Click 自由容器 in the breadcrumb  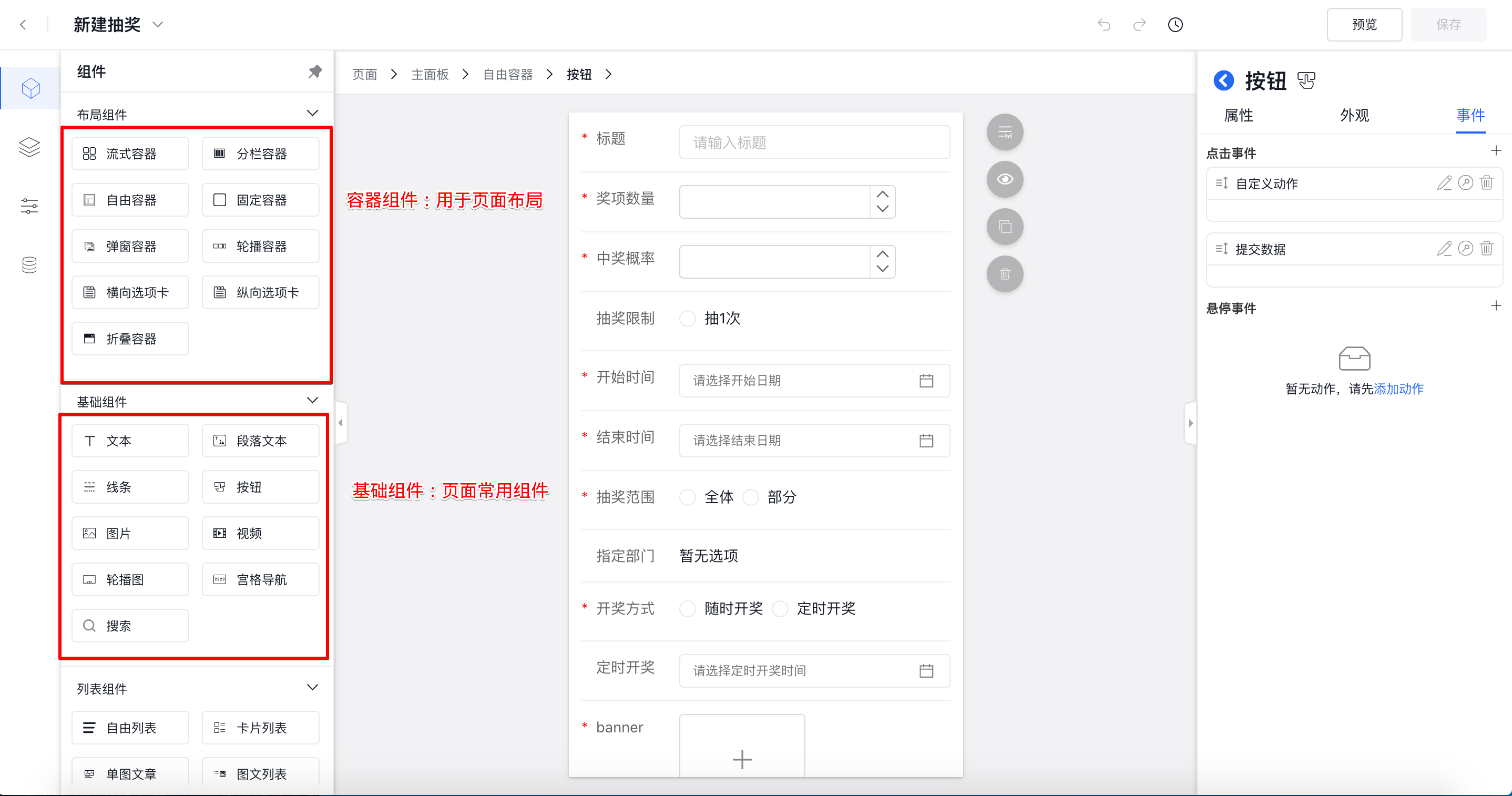click(508, 75)
